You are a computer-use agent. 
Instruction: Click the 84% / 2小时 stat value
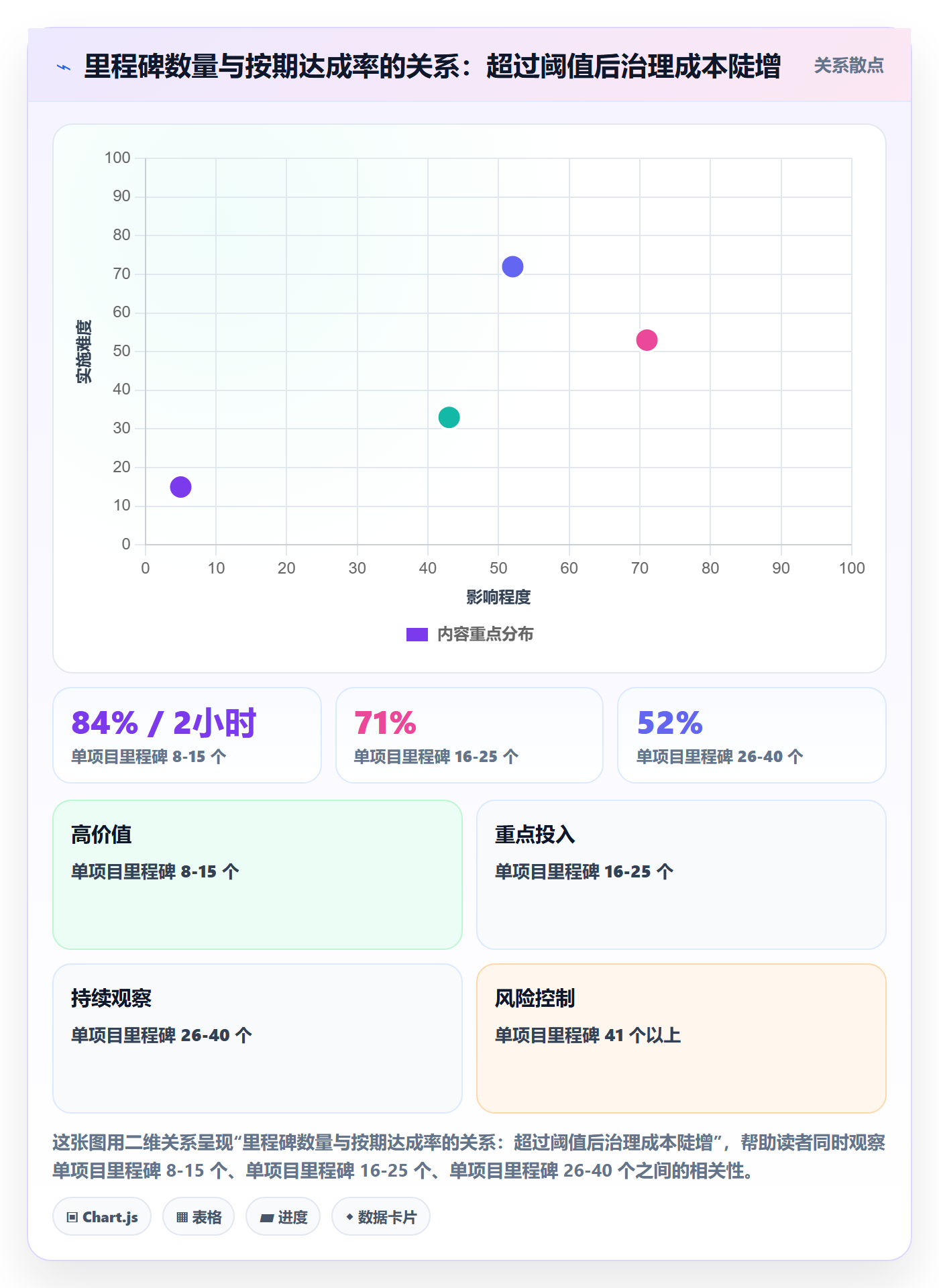tap(164, 723)
